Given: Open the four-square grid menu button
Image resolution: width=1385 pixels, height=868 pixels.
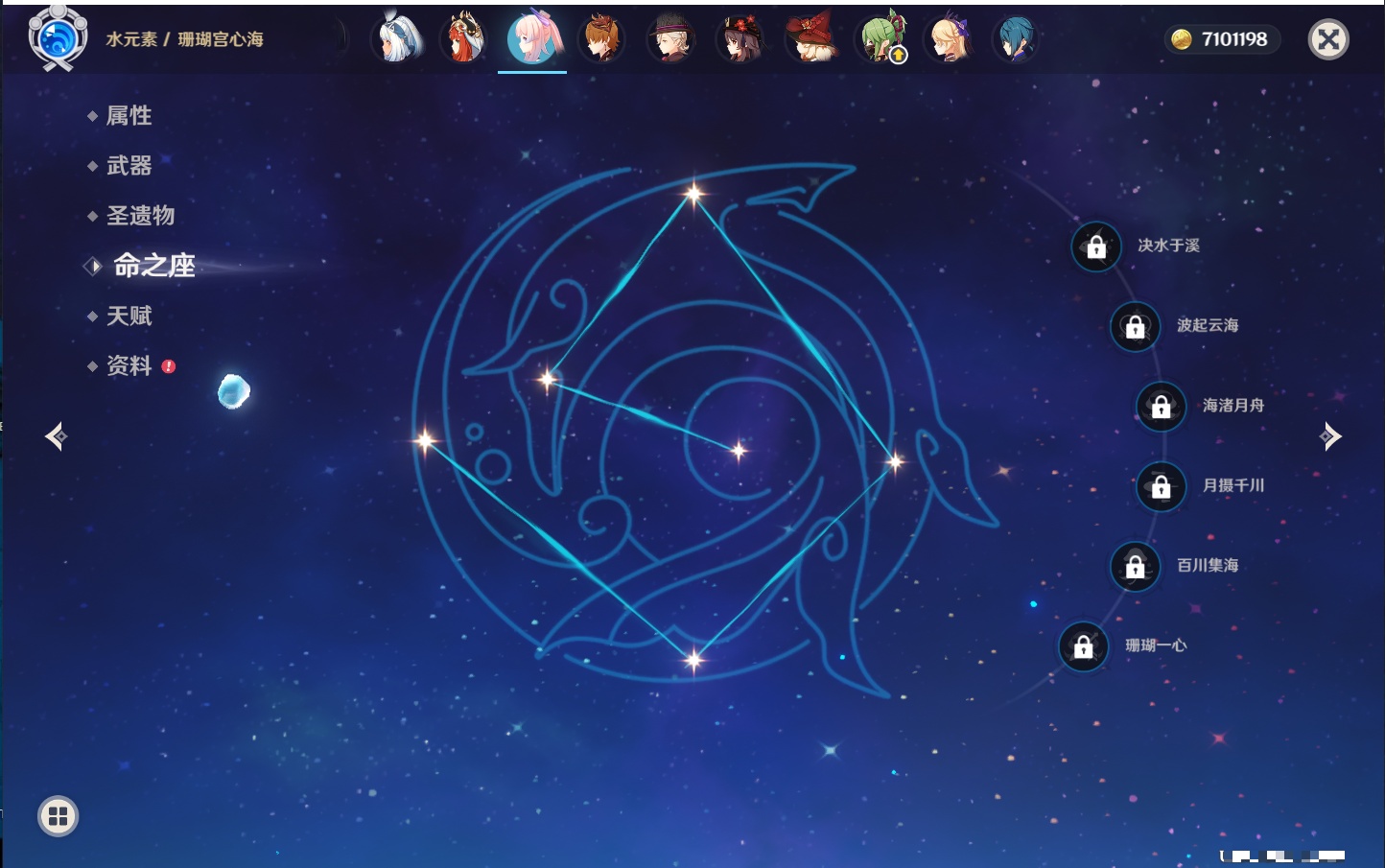Looking at the screenshot, I should (x=58, y=816).
